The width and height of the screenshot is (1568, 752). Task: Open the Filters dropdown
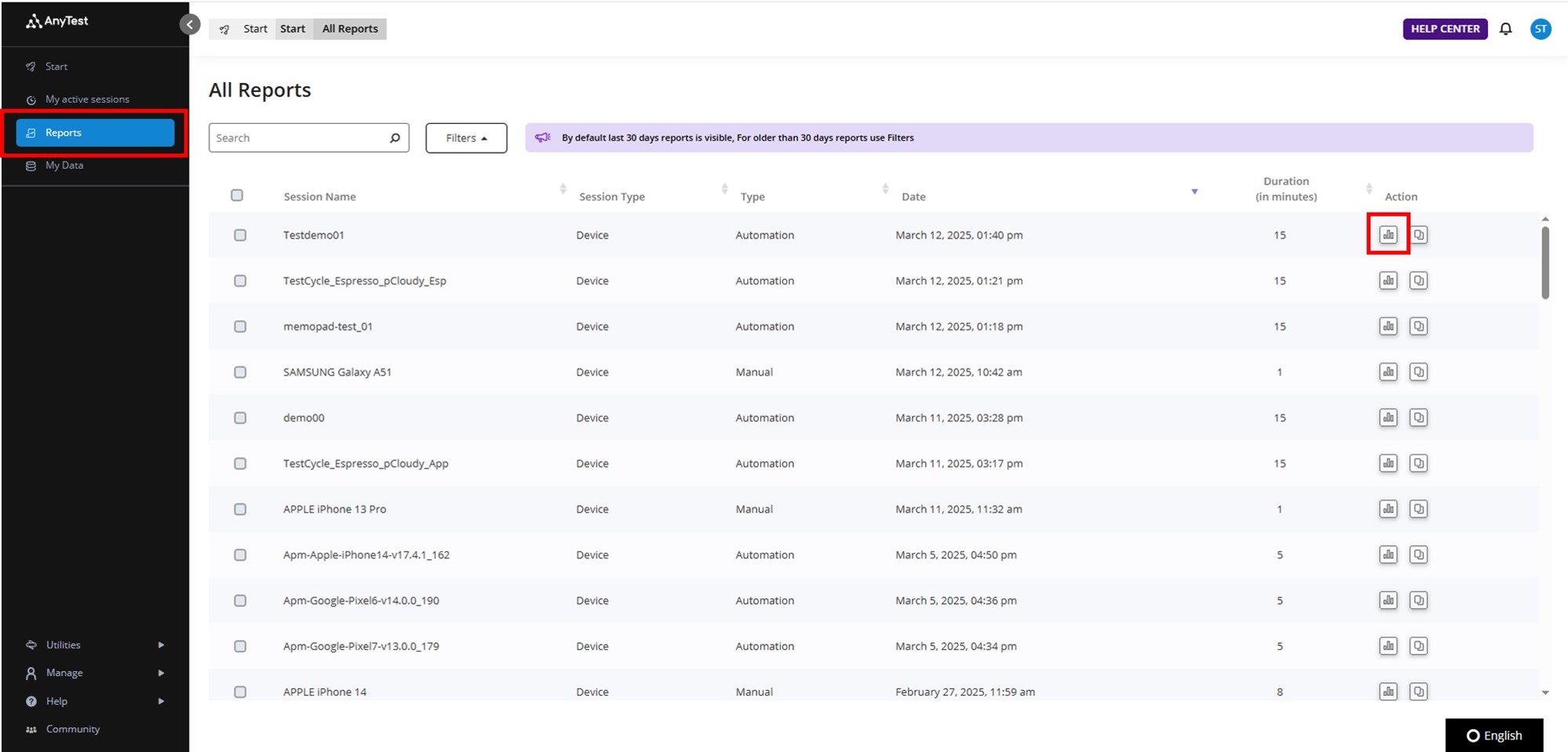click(x=466, y=138)
